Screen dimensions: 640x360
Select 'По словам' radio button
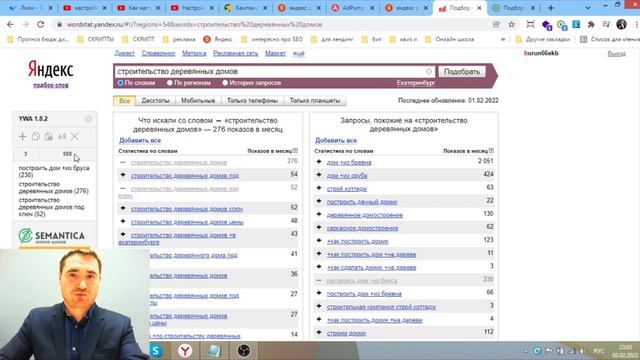coord(120,83)
